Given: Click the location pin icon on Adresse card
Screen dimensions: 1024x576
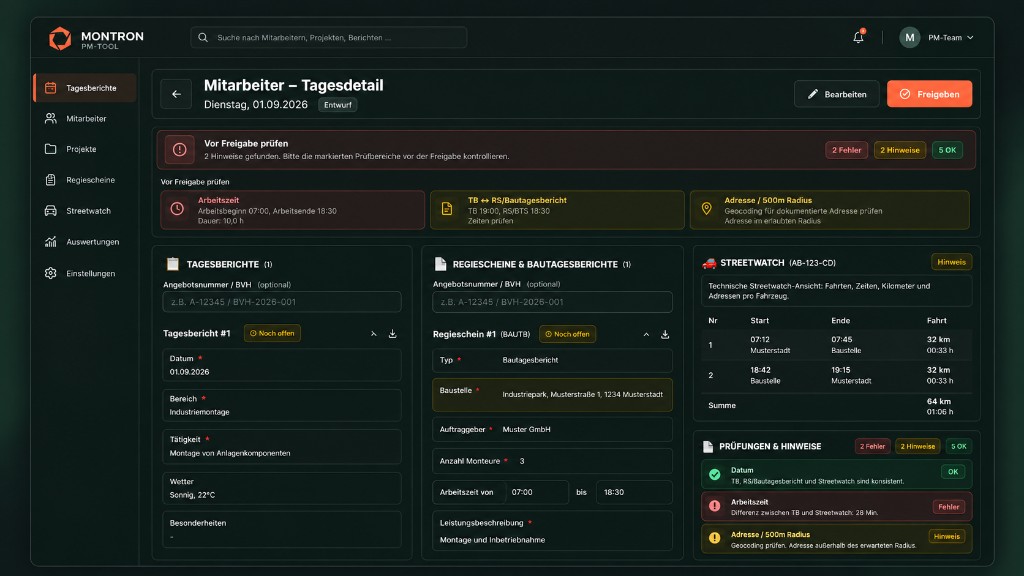Looking at the screenshot, I should tap(707, 209).
